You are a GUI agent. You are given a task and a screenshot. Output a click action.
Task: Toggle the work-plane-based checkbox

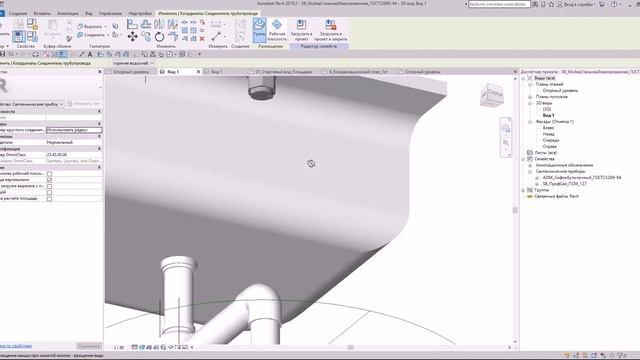pos(49,174)
